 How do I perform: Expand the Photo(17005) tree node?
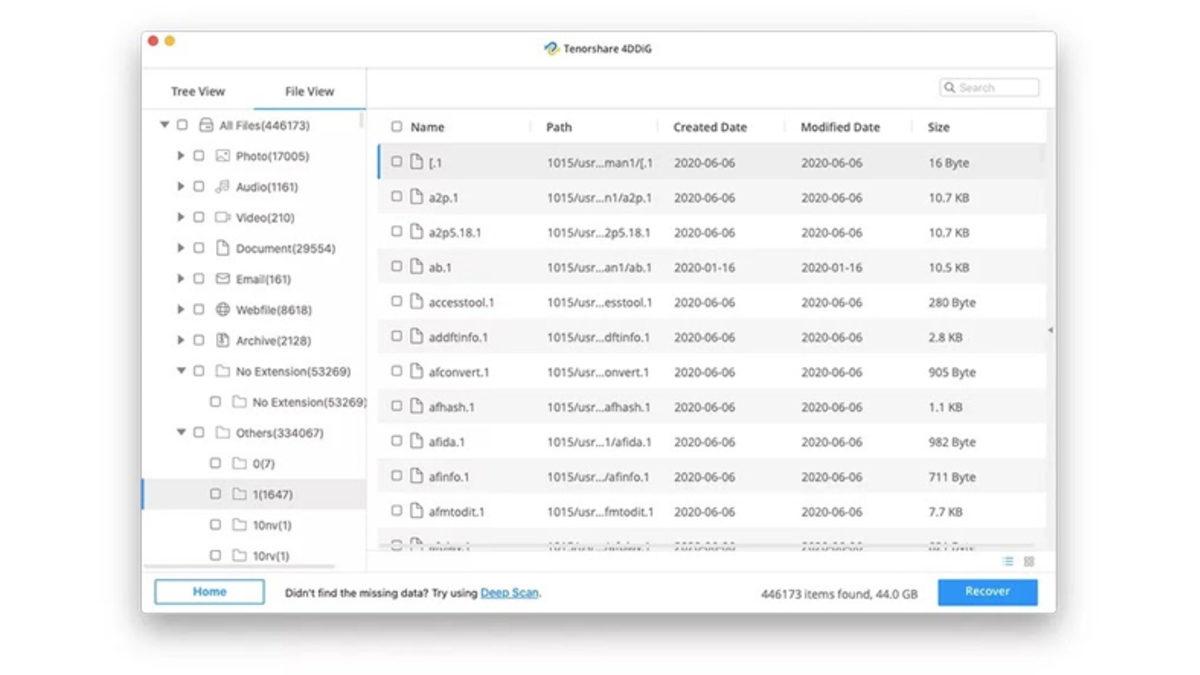coord(180,156)
